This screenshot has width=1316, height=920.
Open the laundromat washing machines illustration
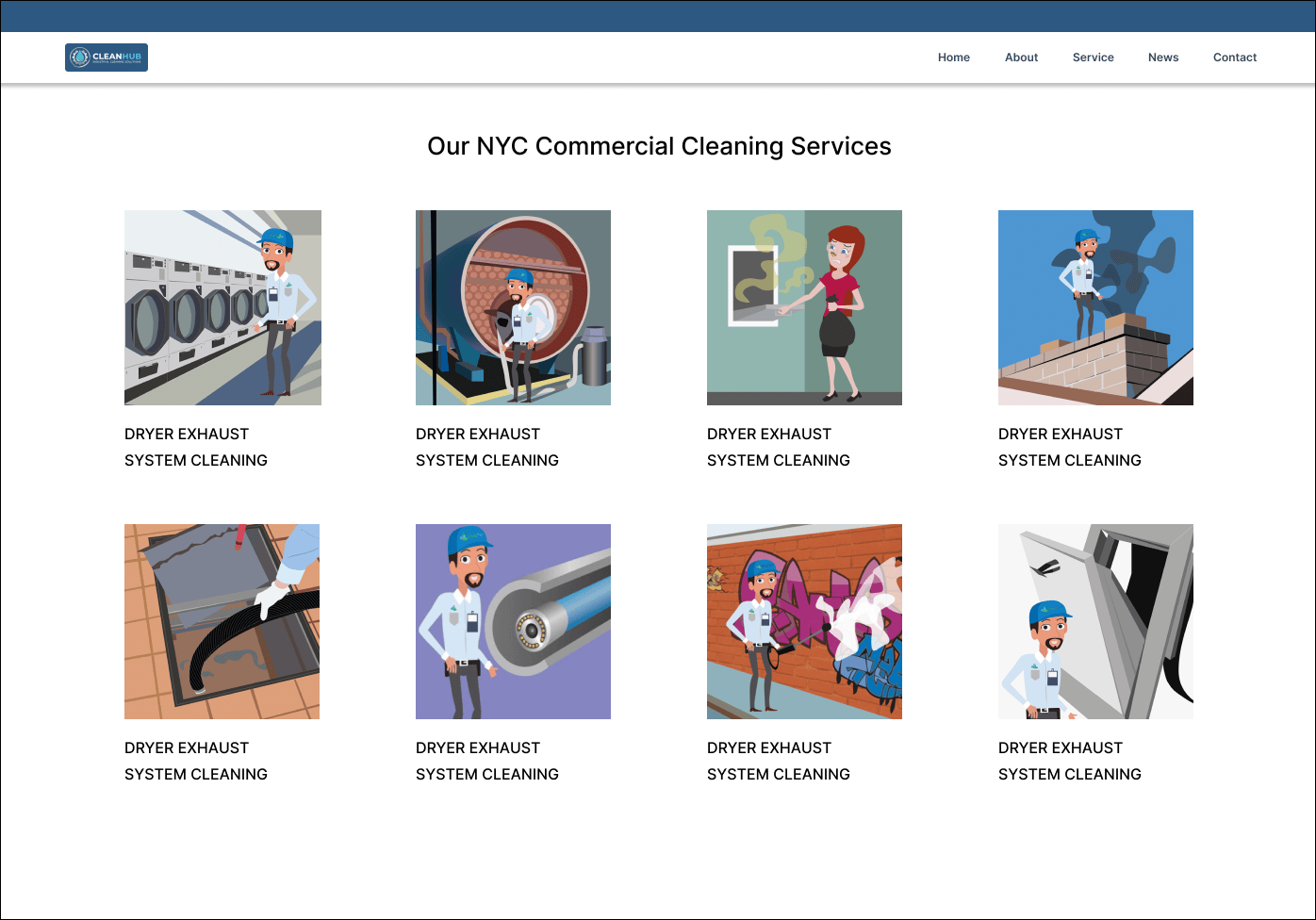(222, 307)
